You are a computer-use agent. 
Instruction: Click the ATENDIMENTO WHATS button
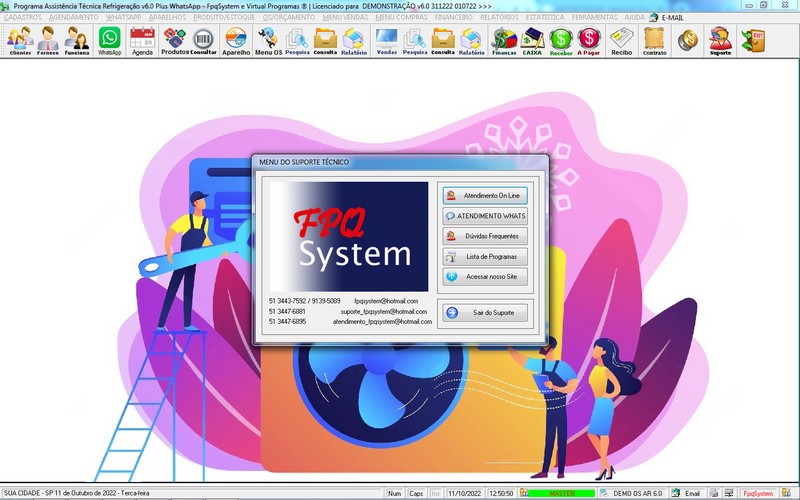coord(485,216)
